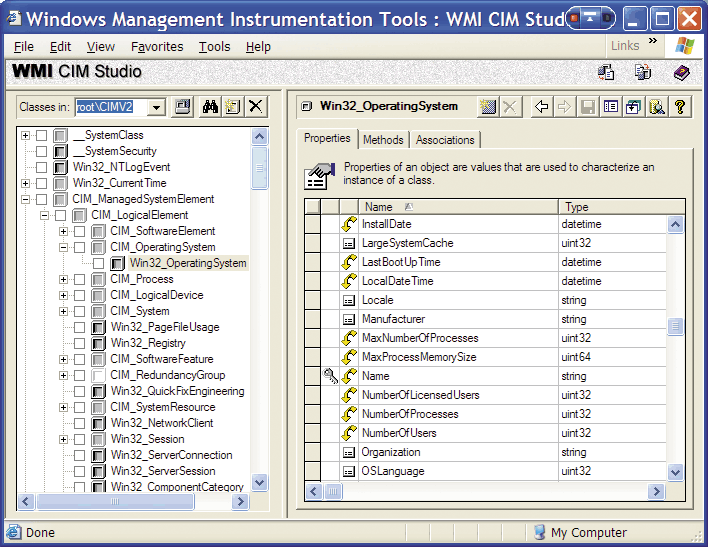Sort by the Type column header

pos(621,207)
